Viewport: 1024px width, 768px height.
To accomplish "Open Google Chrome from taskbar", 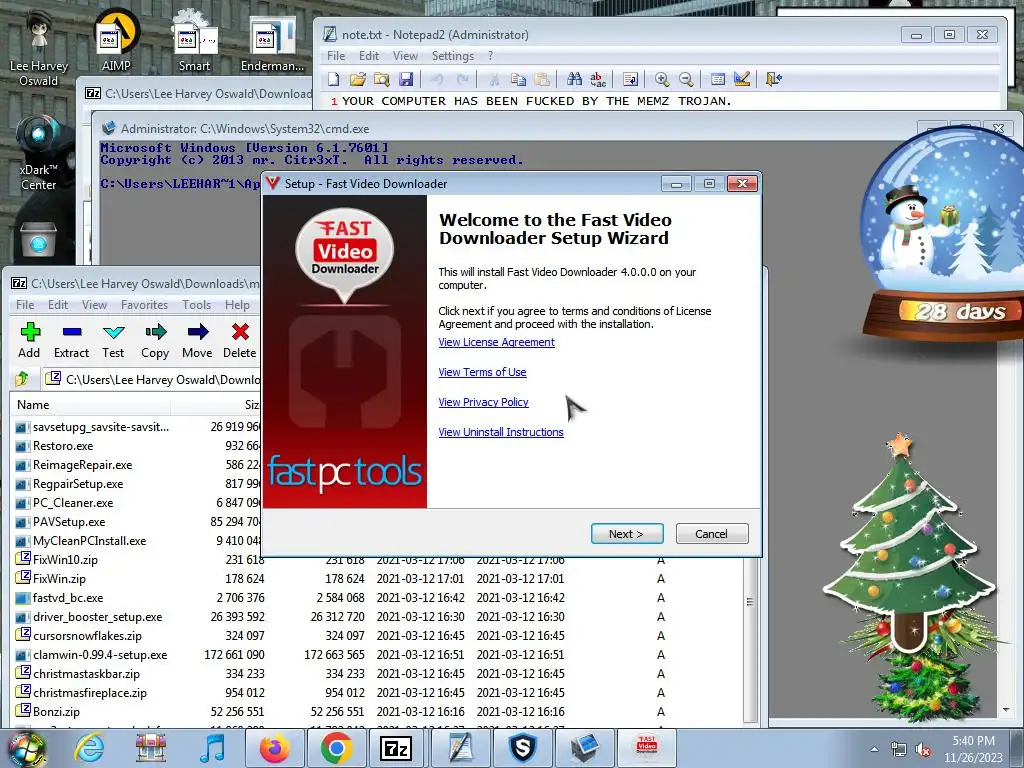I will [x=336, y=748].
